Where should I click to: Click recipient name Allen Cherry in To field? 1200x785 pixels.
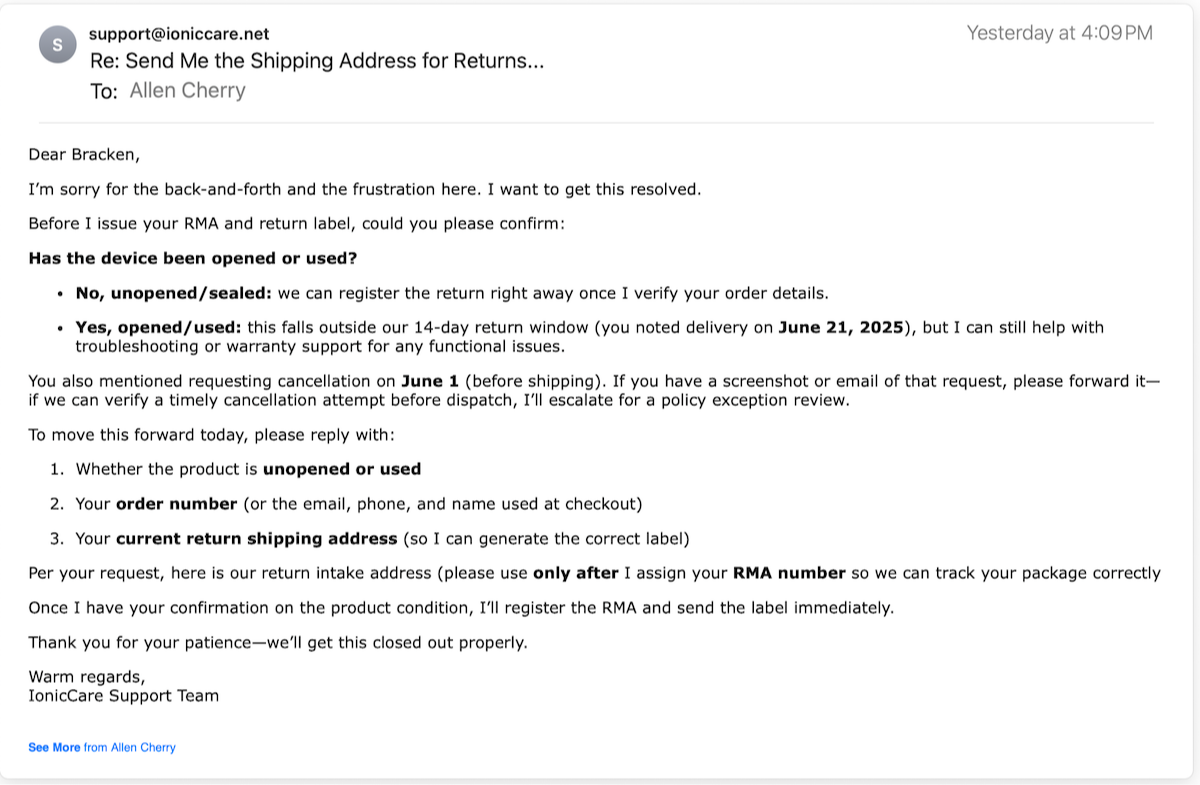pos(188,91)
